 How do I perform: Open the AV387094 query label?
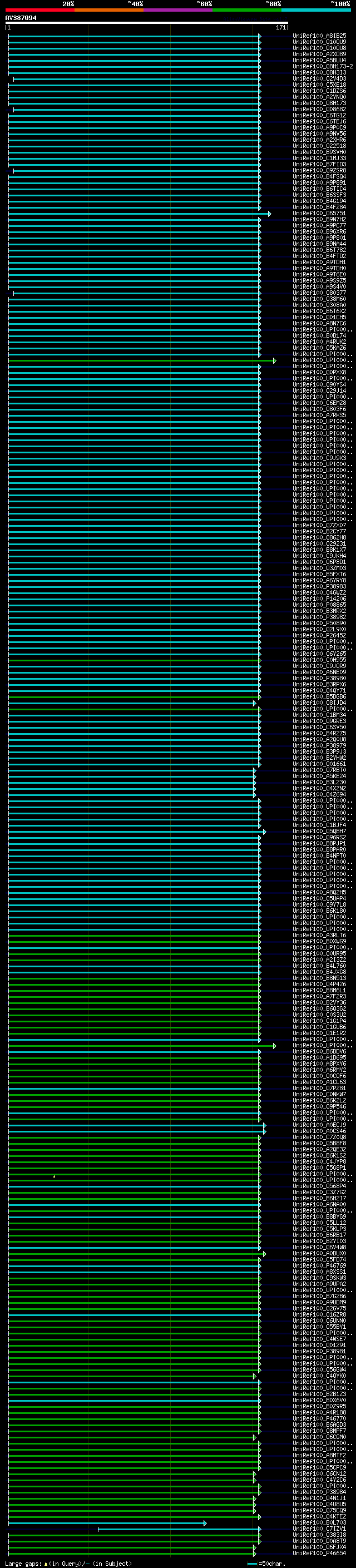tap(21, 18)
